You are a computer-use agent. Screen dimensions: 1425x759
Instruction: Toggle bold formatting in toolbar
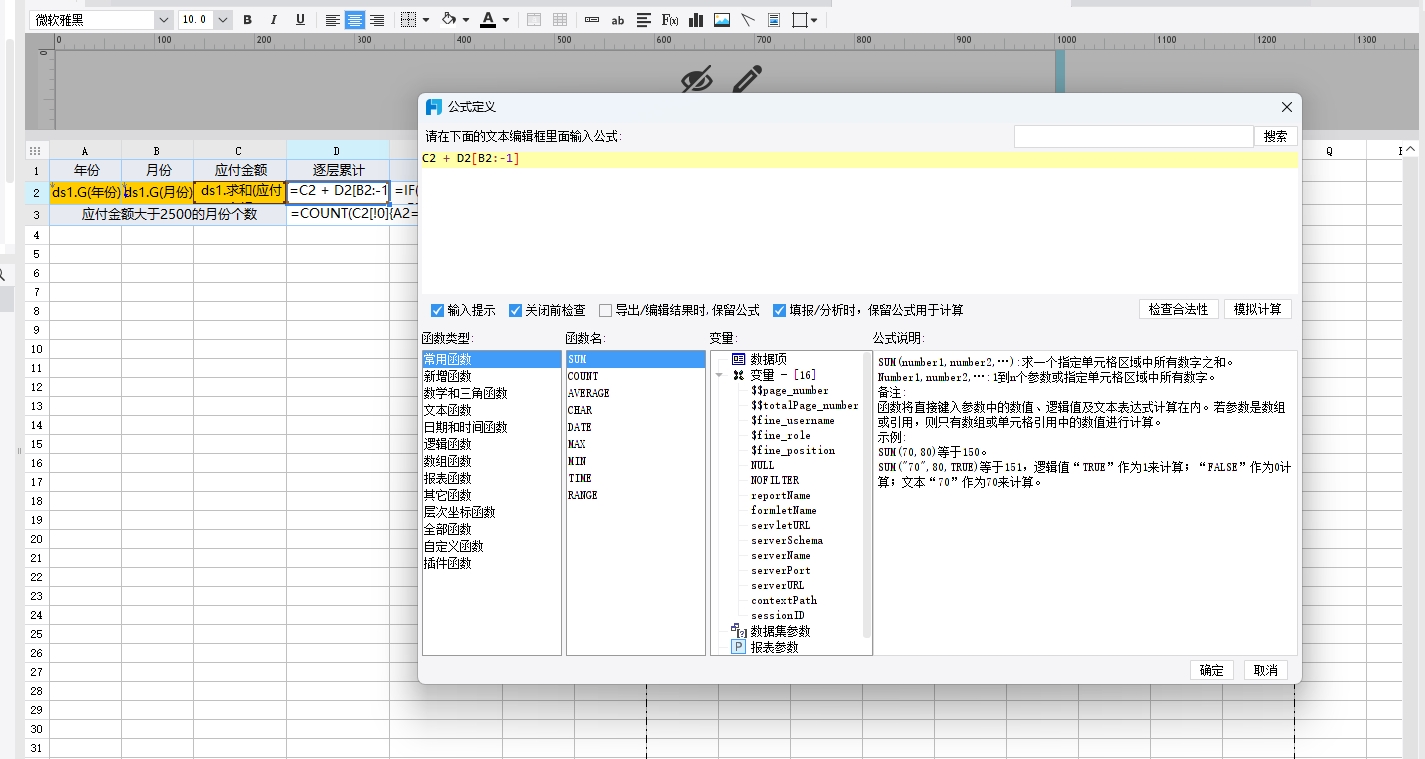247,20
